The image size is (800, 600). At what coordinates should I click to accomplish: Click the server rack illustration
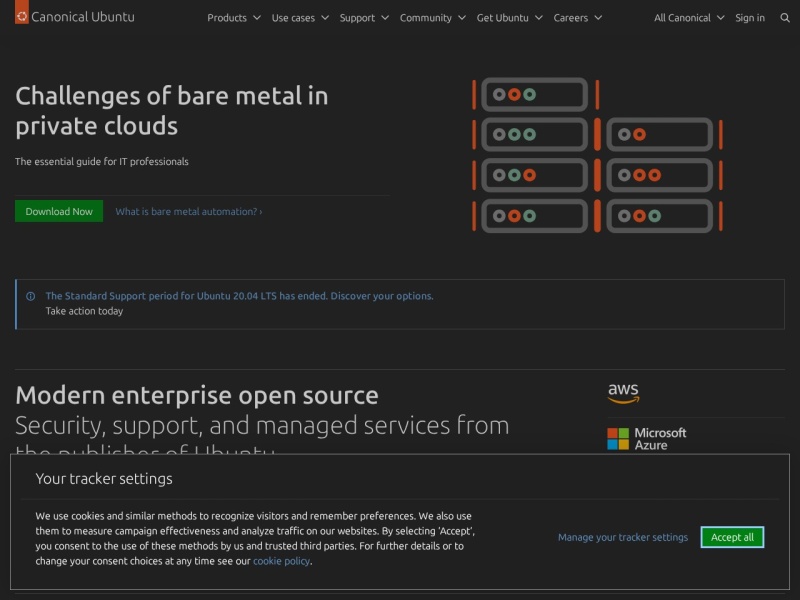click(x=597, y=155)
